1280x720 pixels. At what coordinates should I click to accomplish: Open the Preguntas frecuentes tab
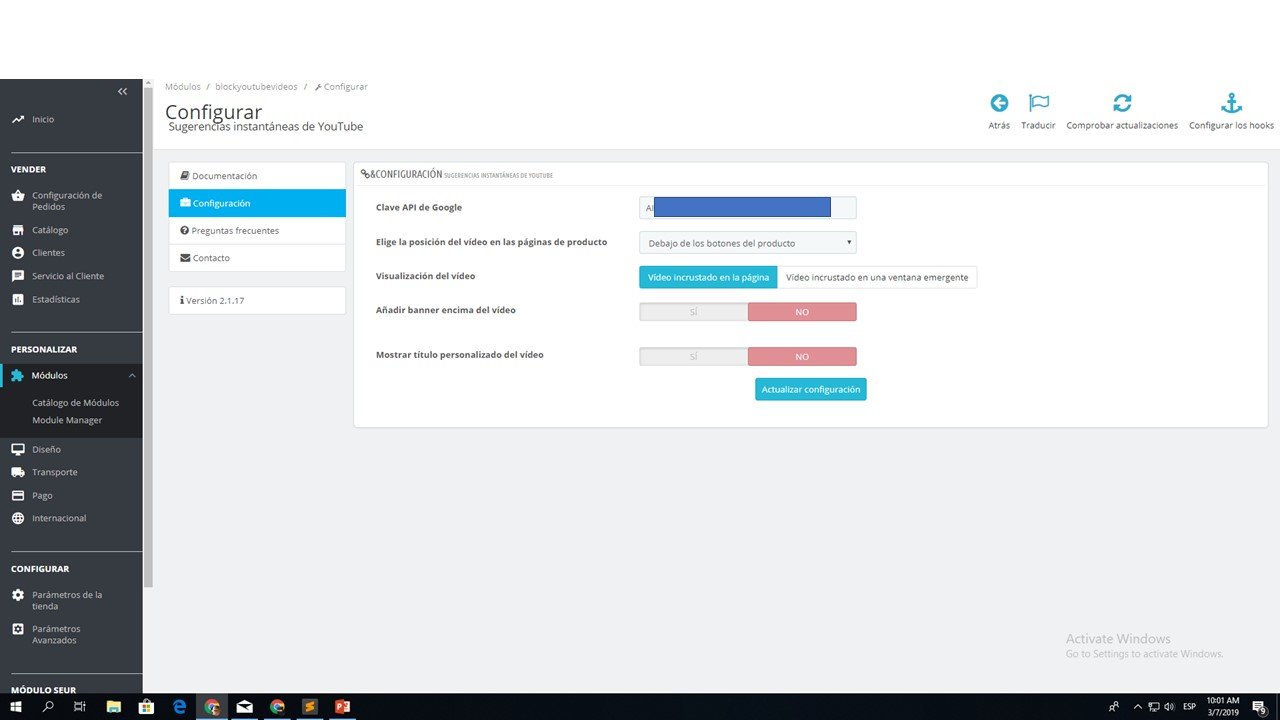click(257, 231)
